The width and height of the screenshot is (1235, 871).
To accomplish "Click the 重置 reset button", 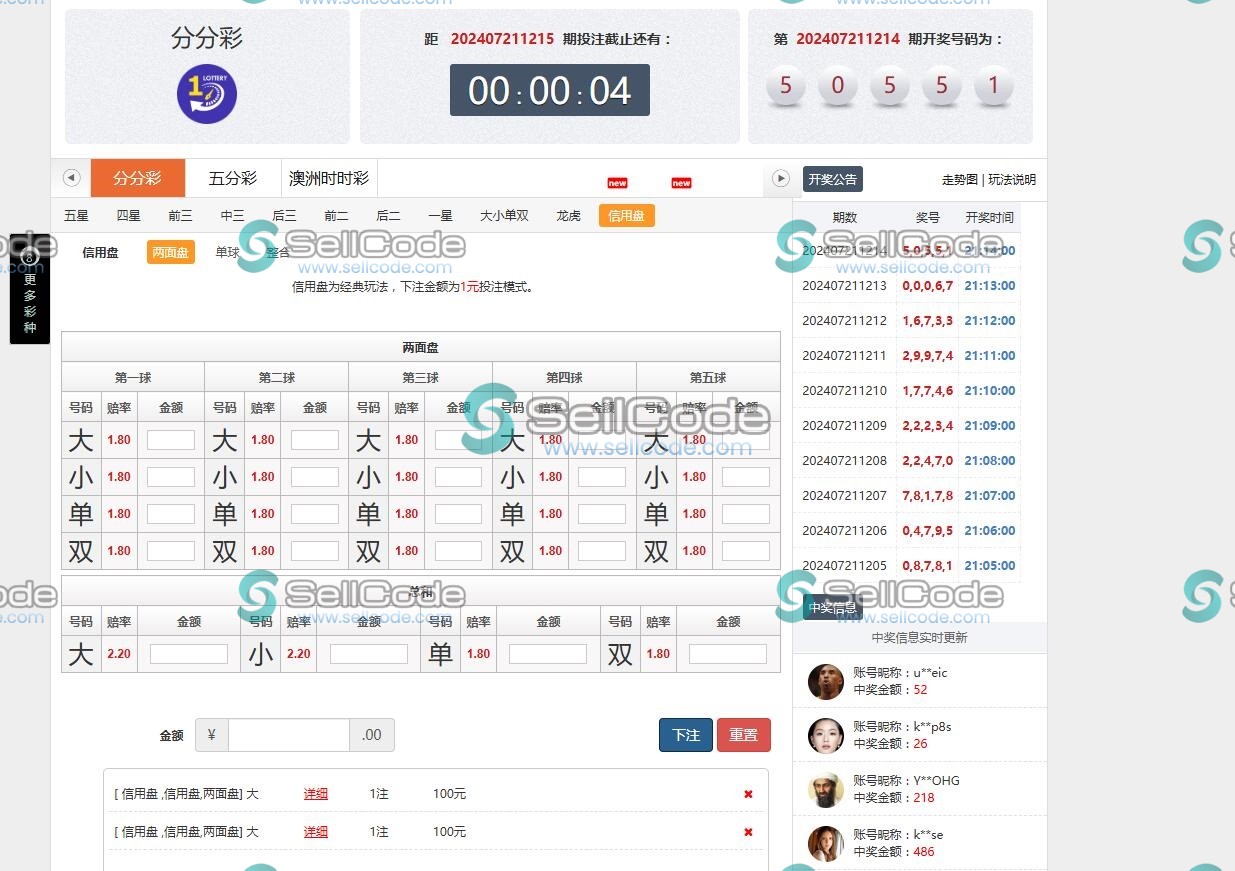I will [x=744, y=734].
